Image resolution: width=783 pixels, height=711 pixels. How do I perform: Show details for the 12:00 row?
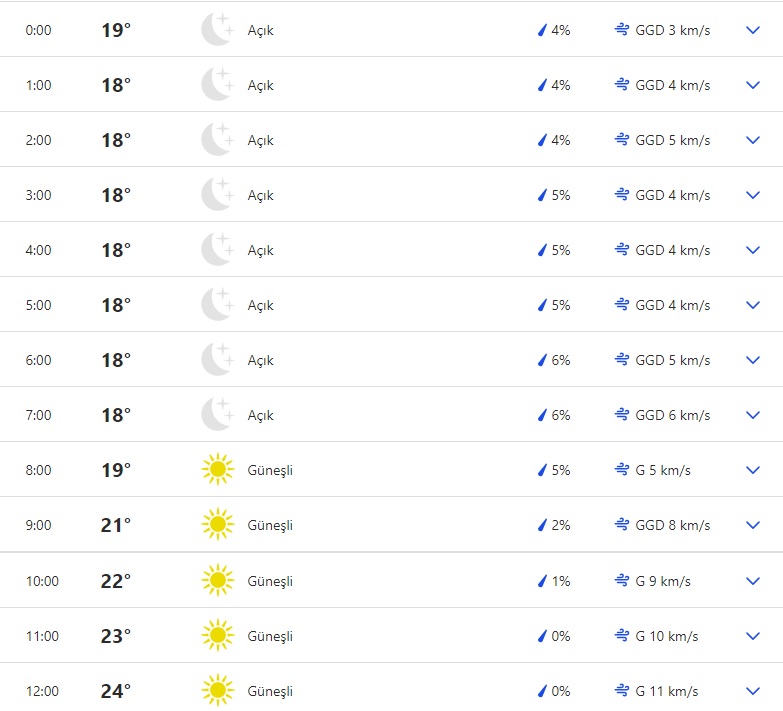pyautogui.click(x=754, y=691)
